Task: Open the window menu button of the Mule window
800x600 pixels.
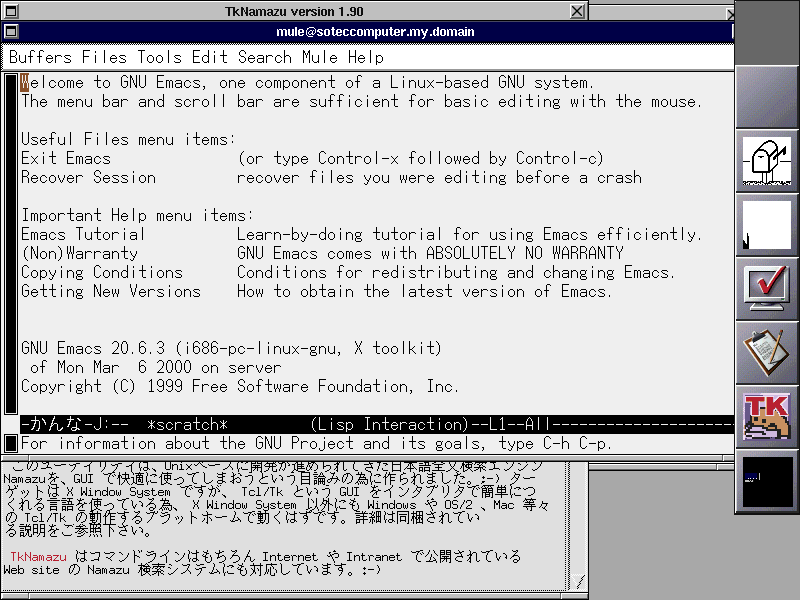Action: 11,32
